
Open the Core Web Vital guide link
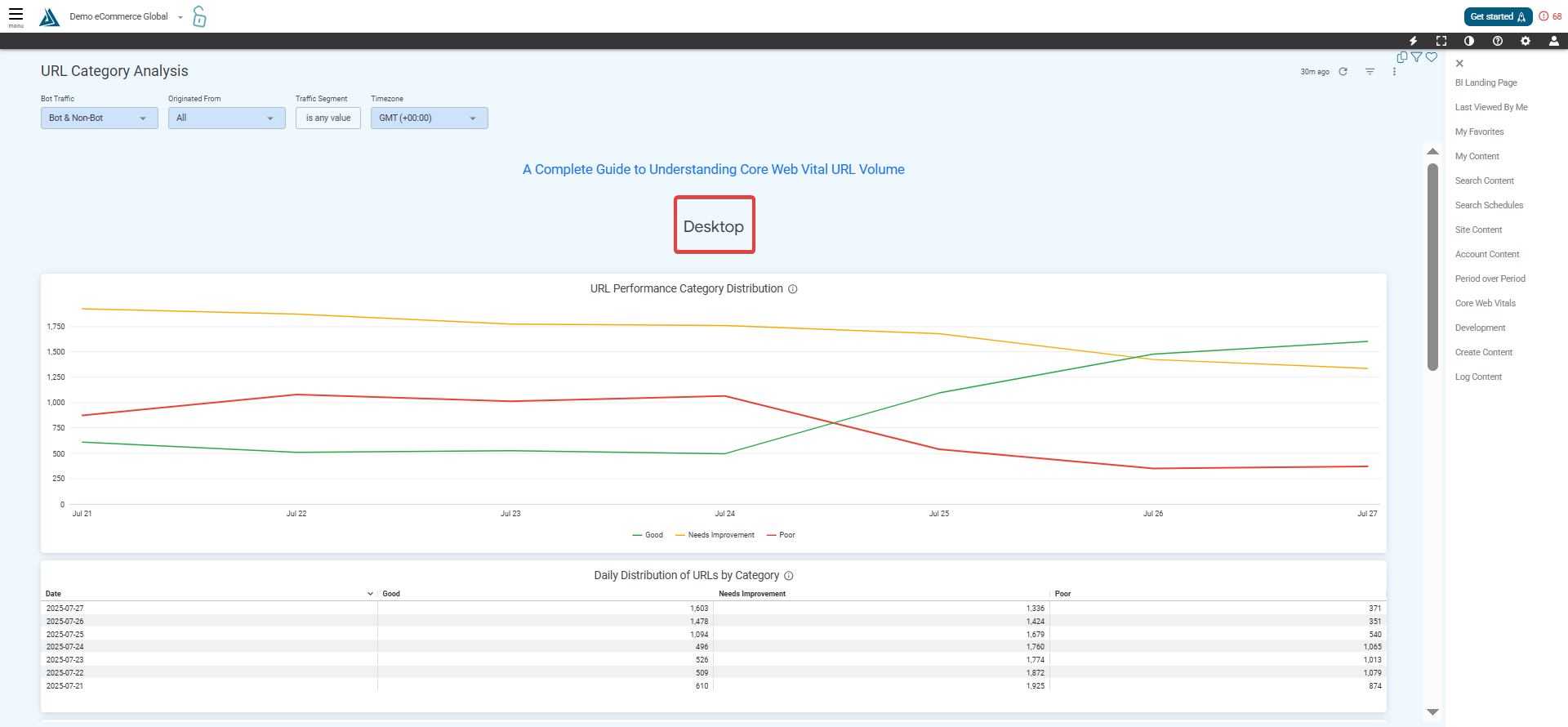[x=713, y=169]
